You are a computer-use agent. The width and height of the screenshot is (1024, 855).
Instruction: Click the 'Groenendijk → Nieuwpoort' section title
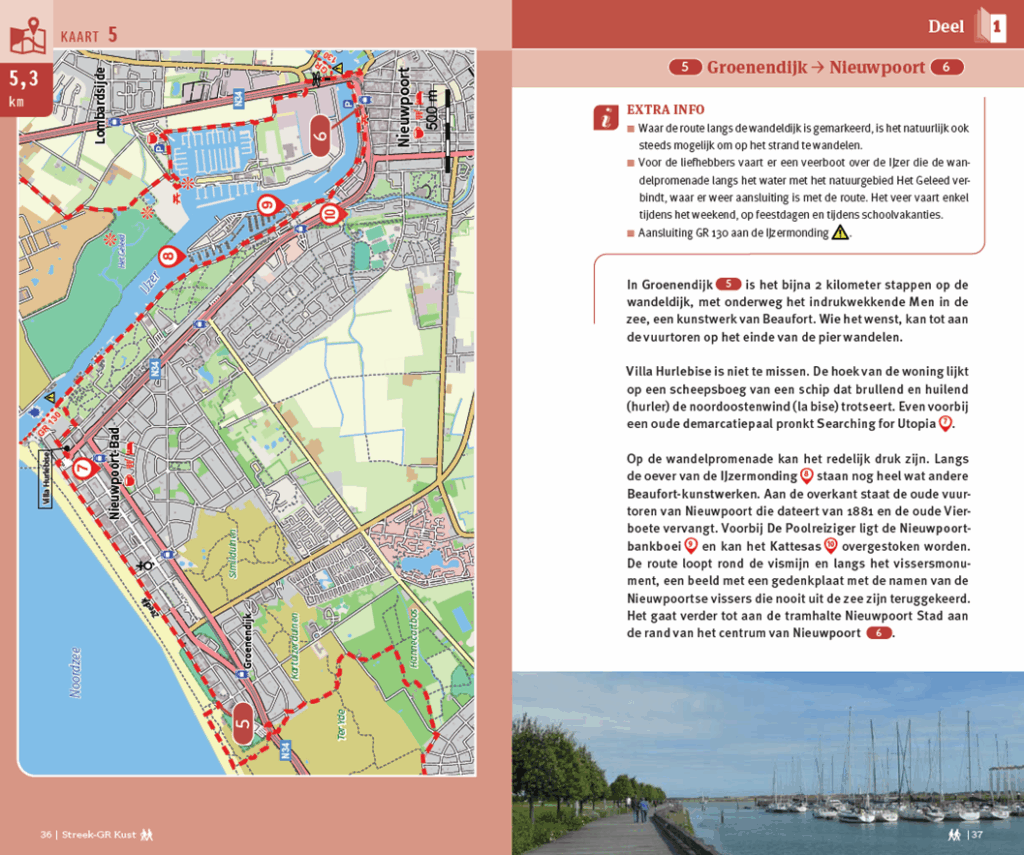816,67
